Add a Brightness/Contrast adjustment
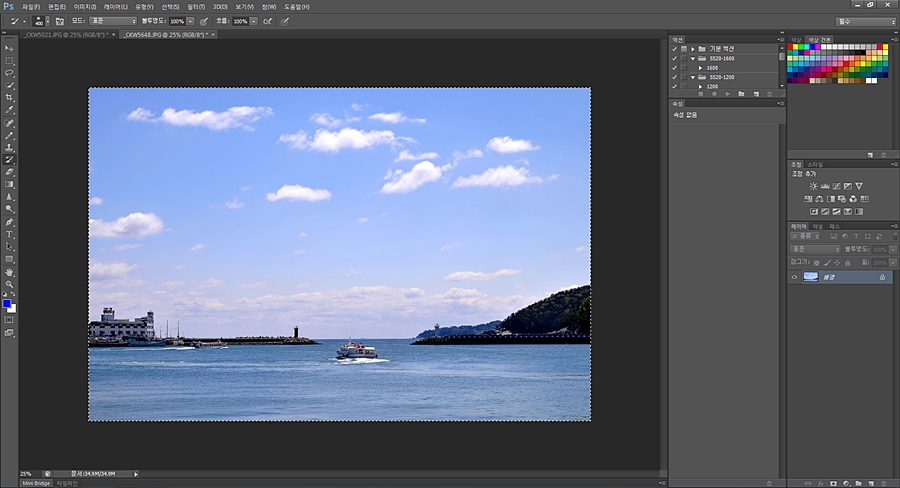The height and width of the screenshot is (488, 900). (x=813, y=186)
